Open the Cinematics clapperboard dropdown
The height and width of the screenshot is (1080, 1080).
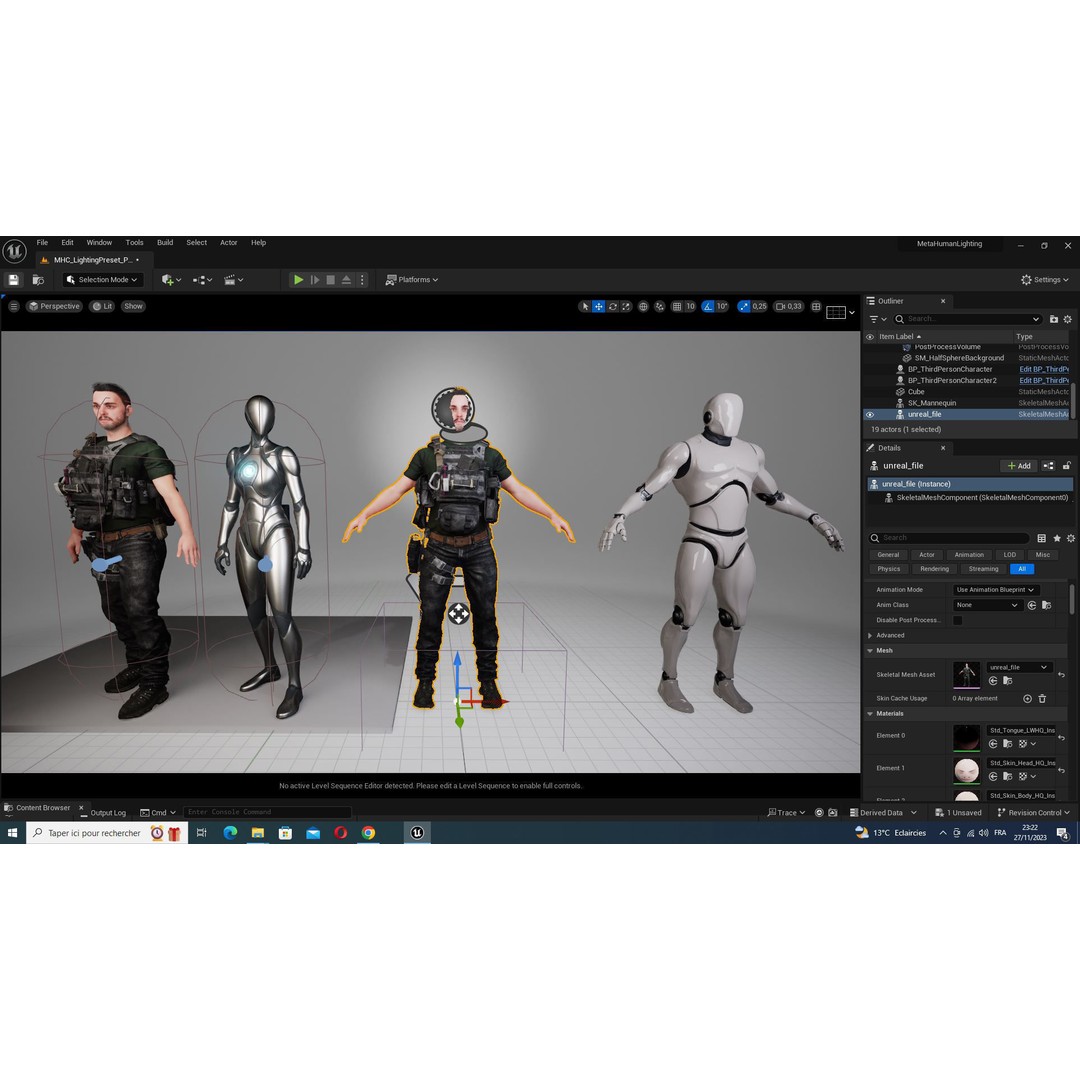click(233, 280)
